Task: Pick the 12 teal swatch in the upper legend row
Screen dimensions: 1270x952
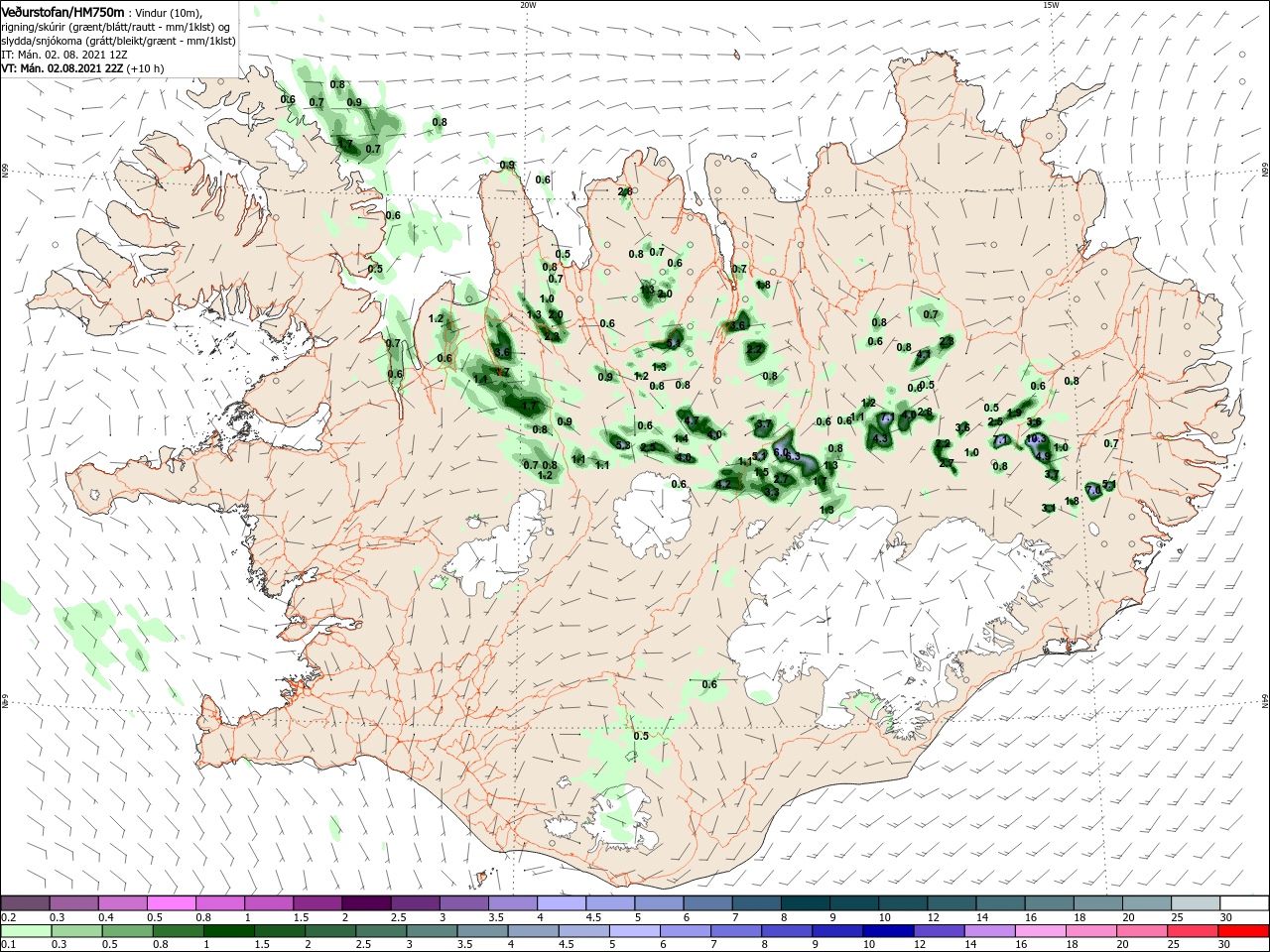Action: click(952, 902)
